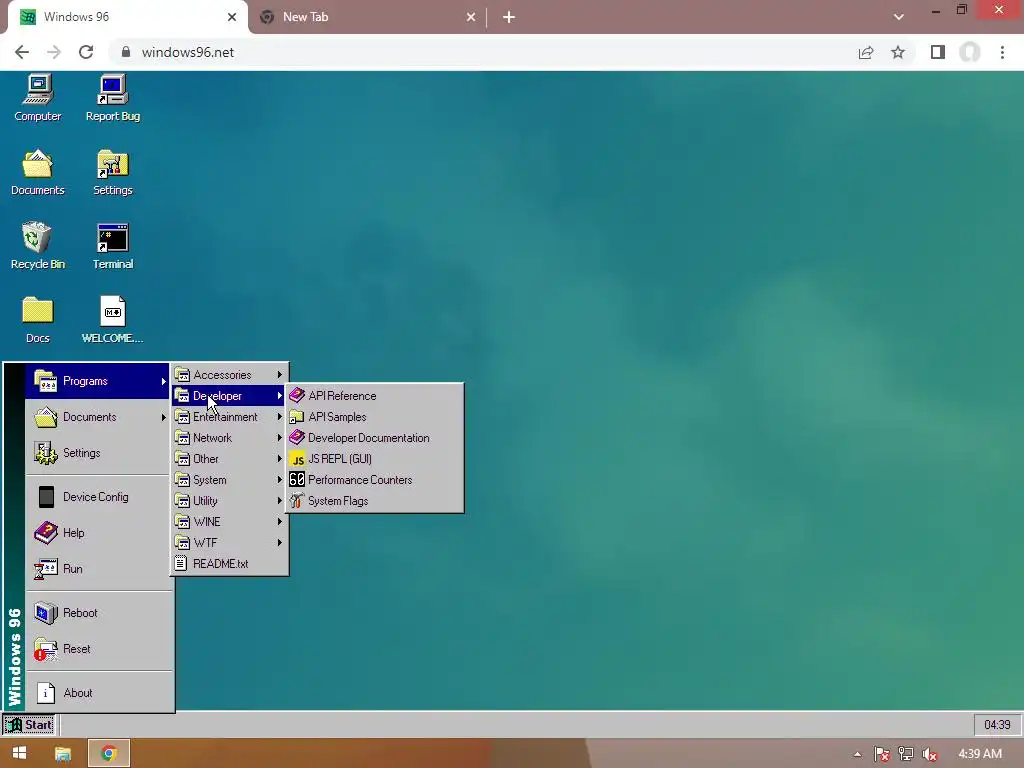Close the New Tab browser tab
The height and width of the screenshot is (768, 1024).
tap(471, 17)
